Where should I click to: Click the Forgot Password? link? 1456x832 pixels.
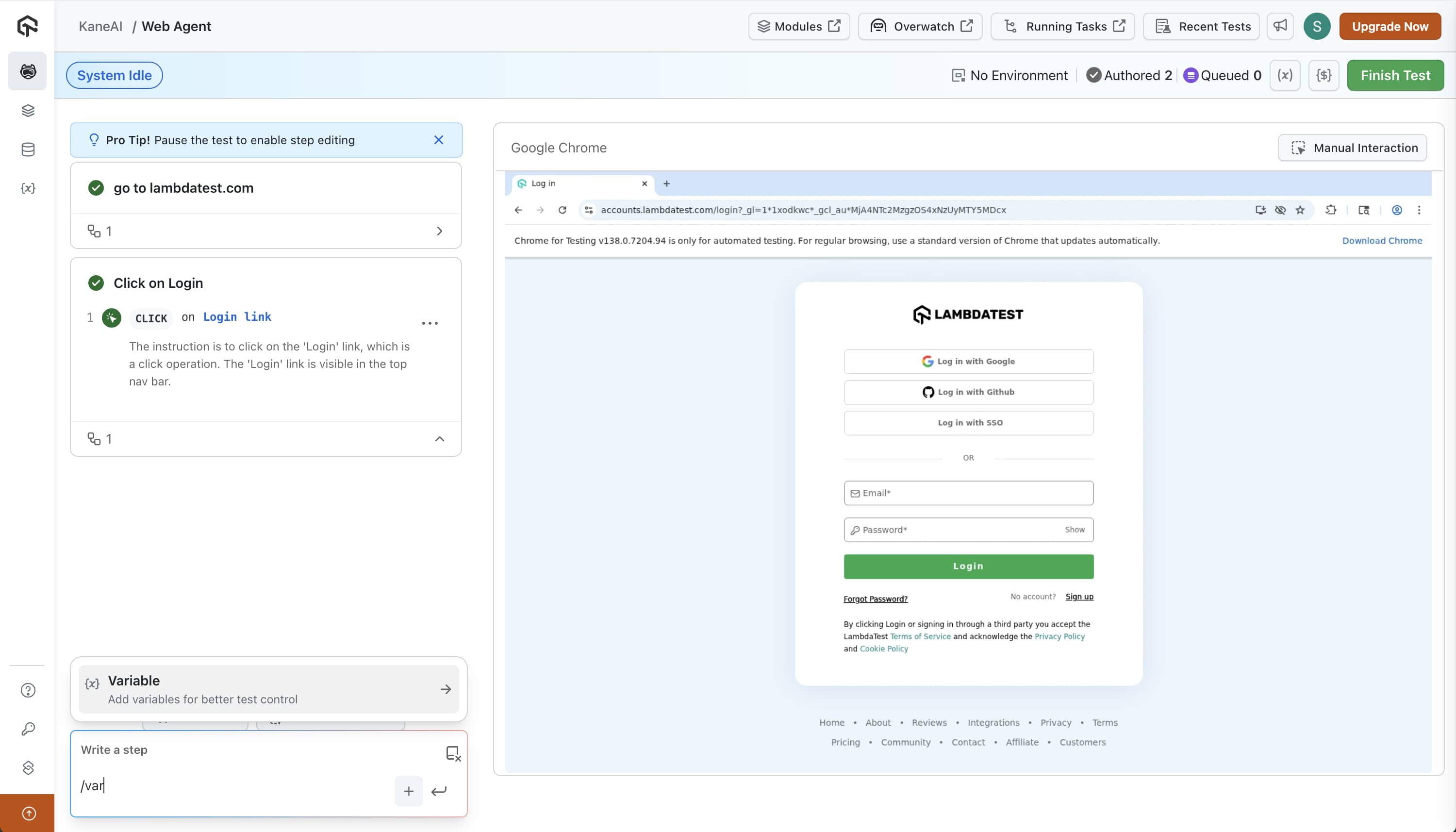[x=875, y=599]
